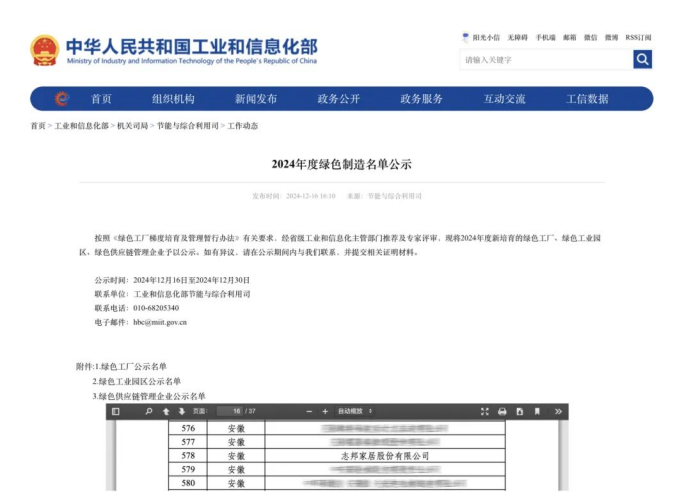Open the 互动交流 navigation tab
Viewport: 692px width, 500px height.
point(504,99)
